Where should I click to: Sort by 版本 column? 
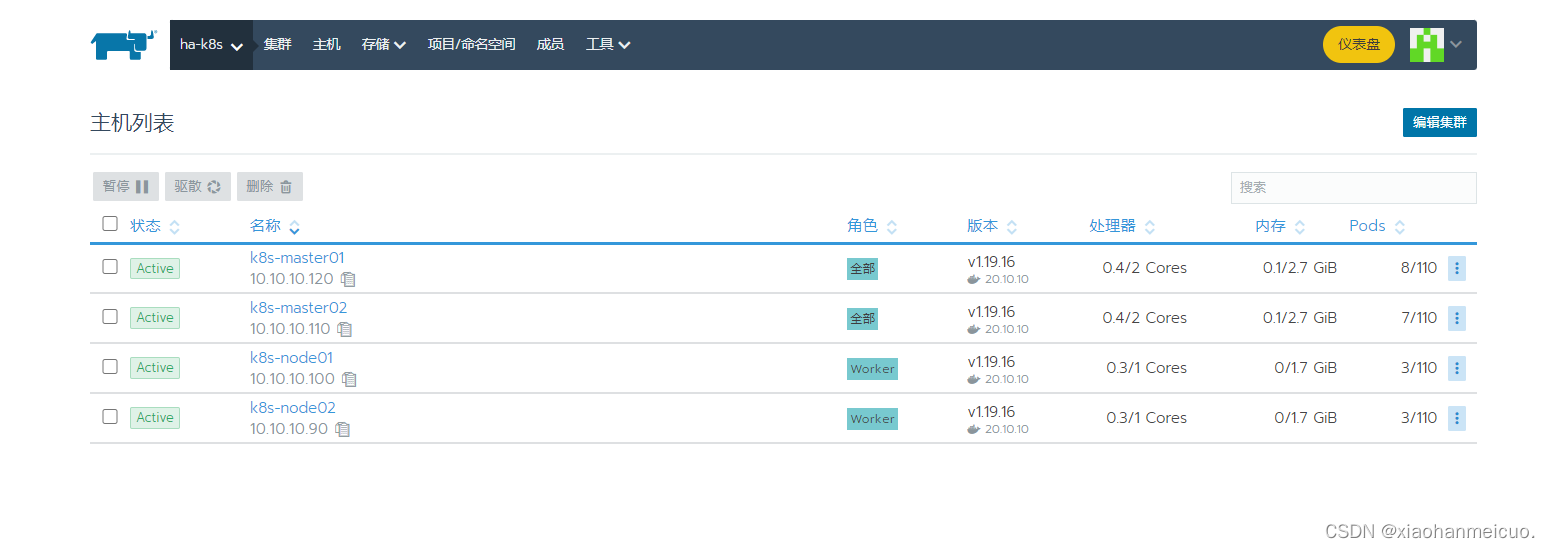992,226
